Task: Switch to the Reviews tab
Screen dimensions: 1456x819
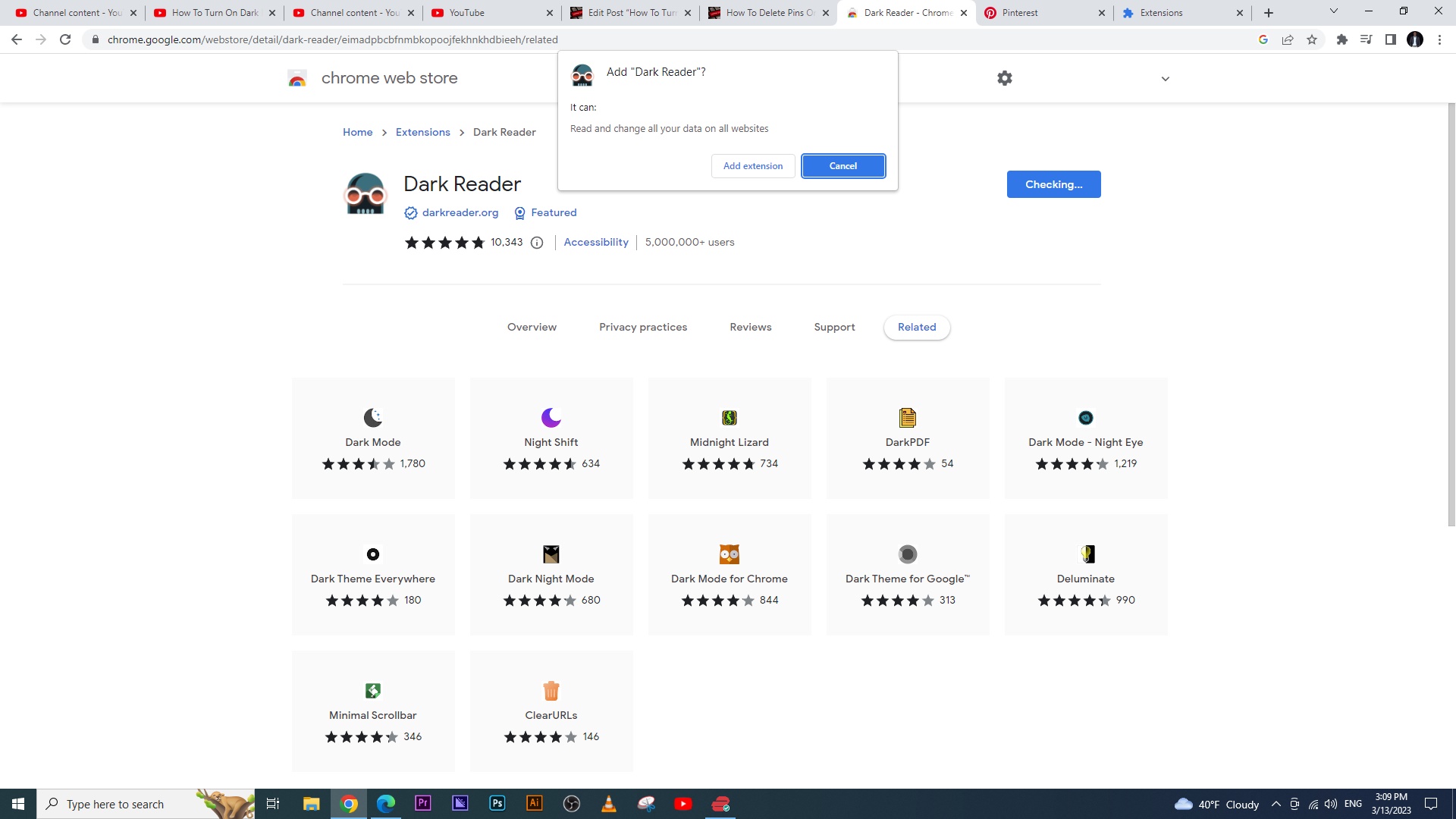Action: (750, 327)
